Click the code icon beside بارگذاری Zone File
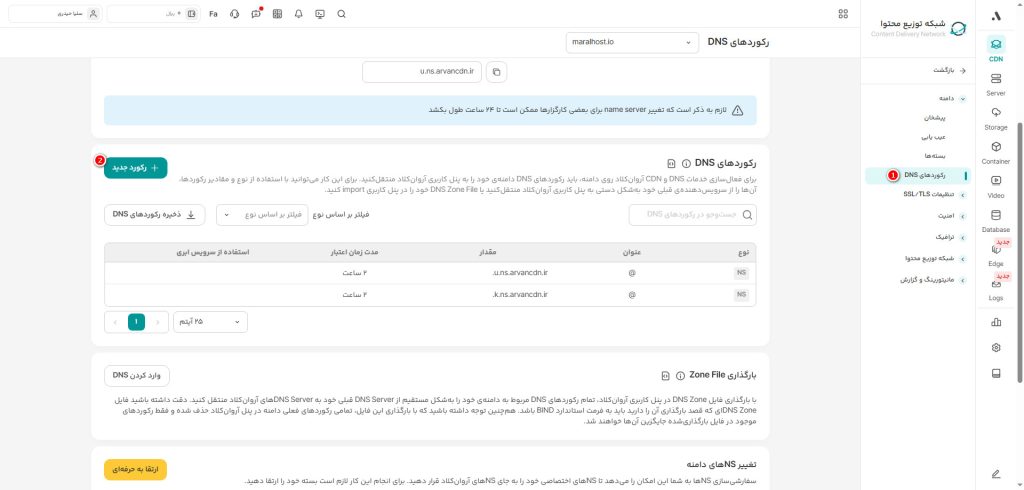Viewport: 1024px width, 490px height. [x=665, y=376]
